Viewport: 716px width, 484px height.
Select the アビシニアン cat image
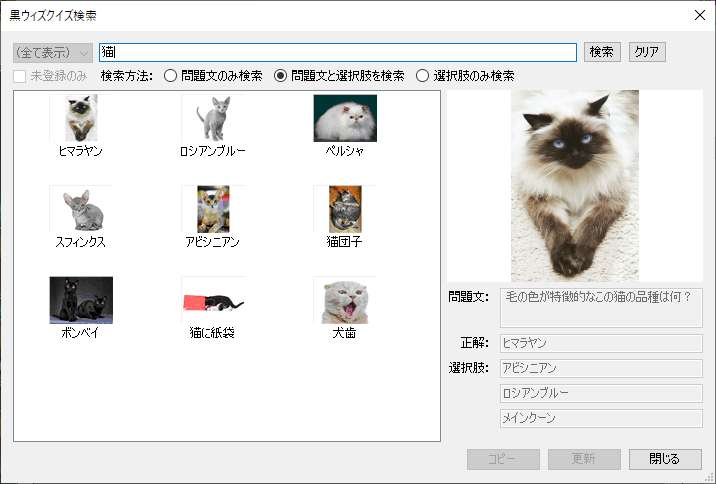click(x=212, y=209)
